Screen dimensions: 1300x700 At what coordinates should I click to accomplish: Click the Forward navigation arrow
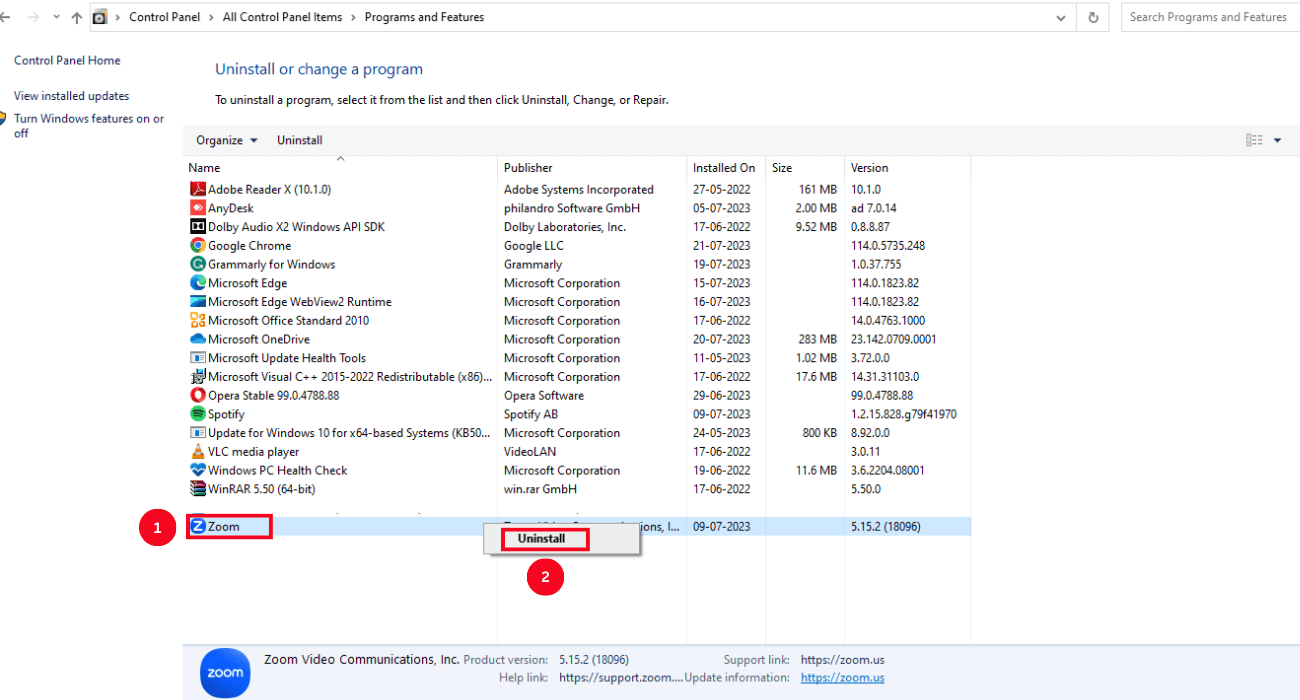[34, 17]
